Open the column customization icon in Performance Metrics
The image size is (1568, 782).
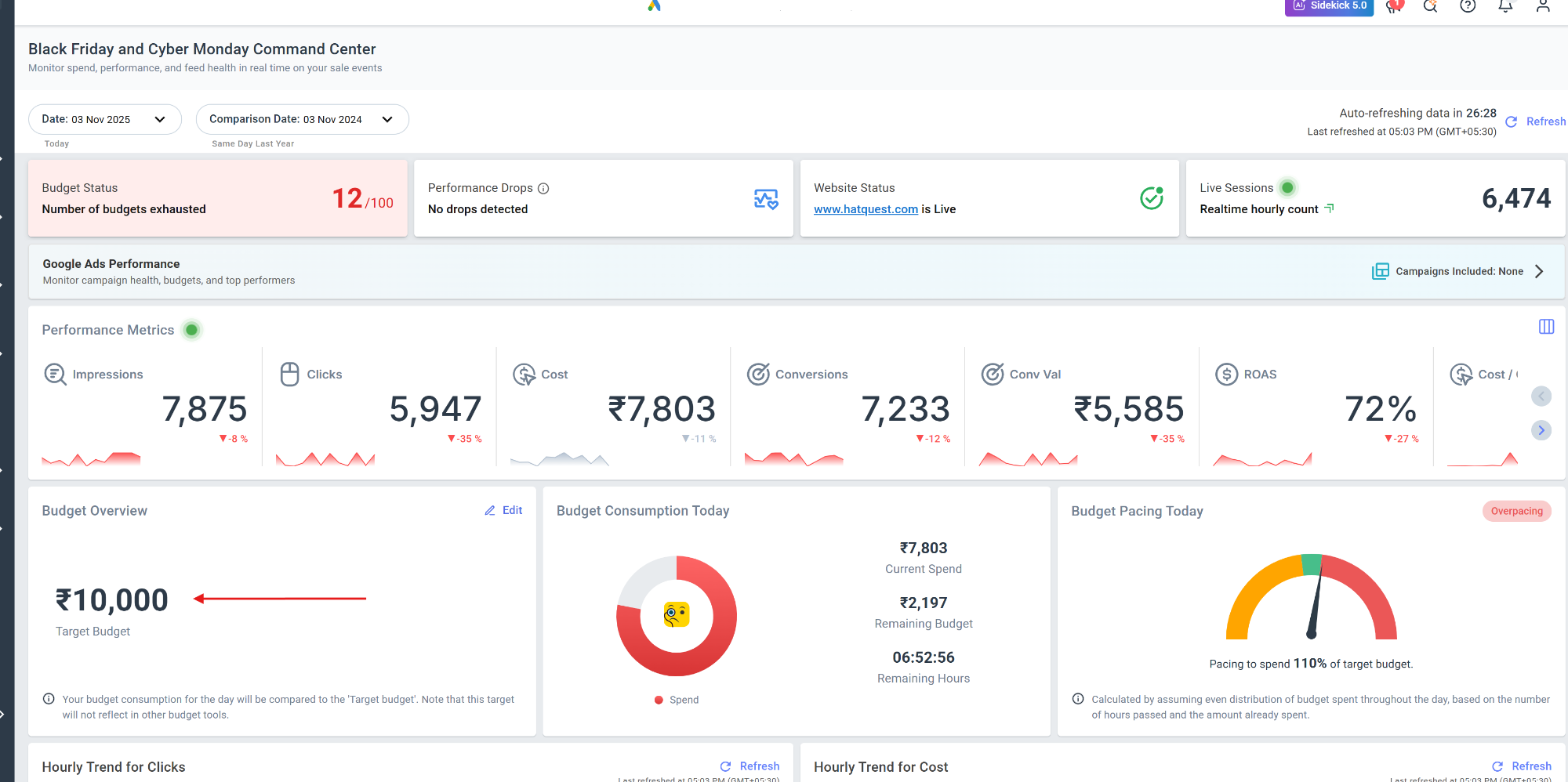1546,327
